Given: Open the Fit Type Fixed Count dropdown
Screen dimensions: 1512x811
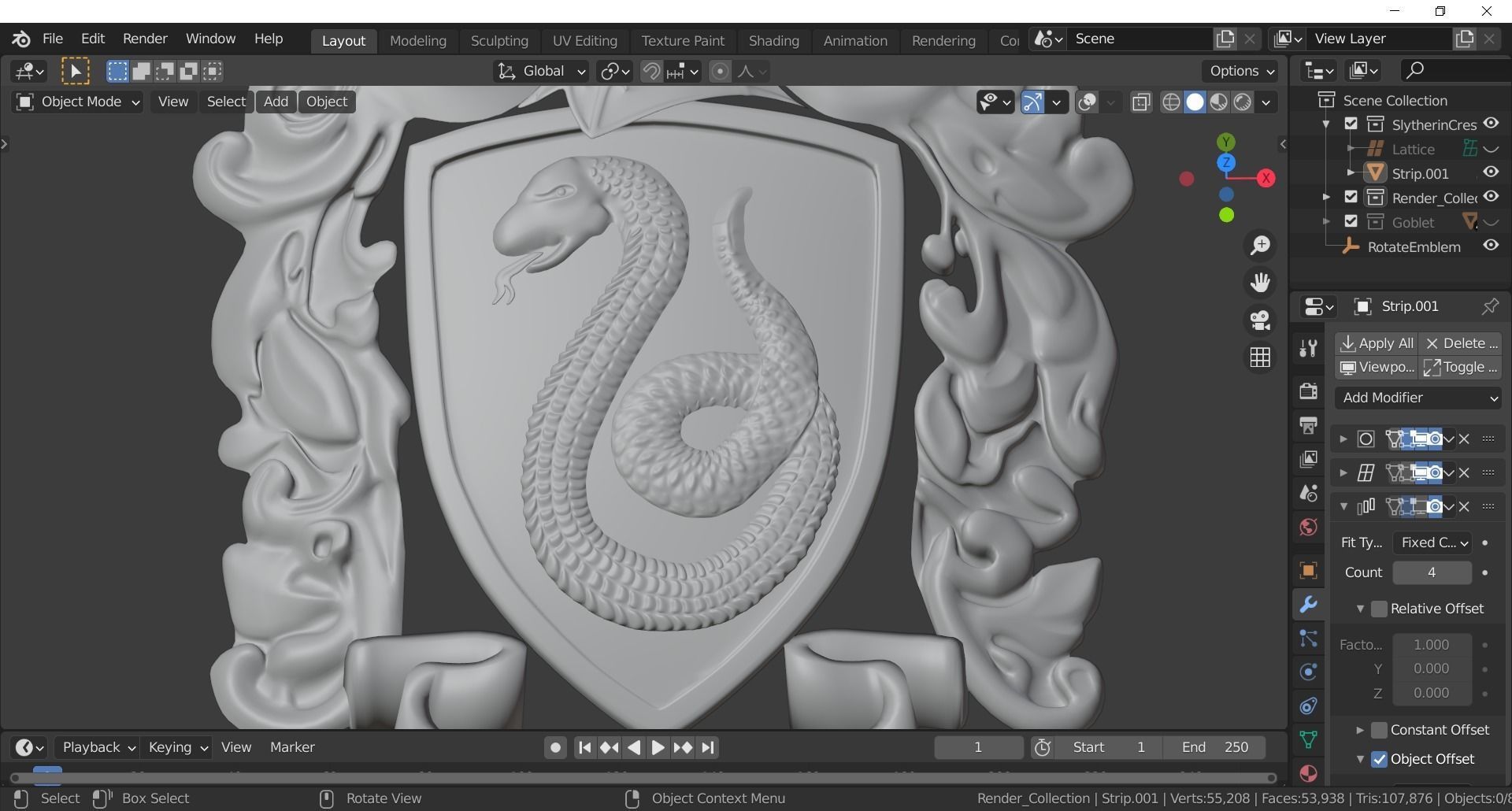Looking at the screenshot, I should [x=1432, y=543].
